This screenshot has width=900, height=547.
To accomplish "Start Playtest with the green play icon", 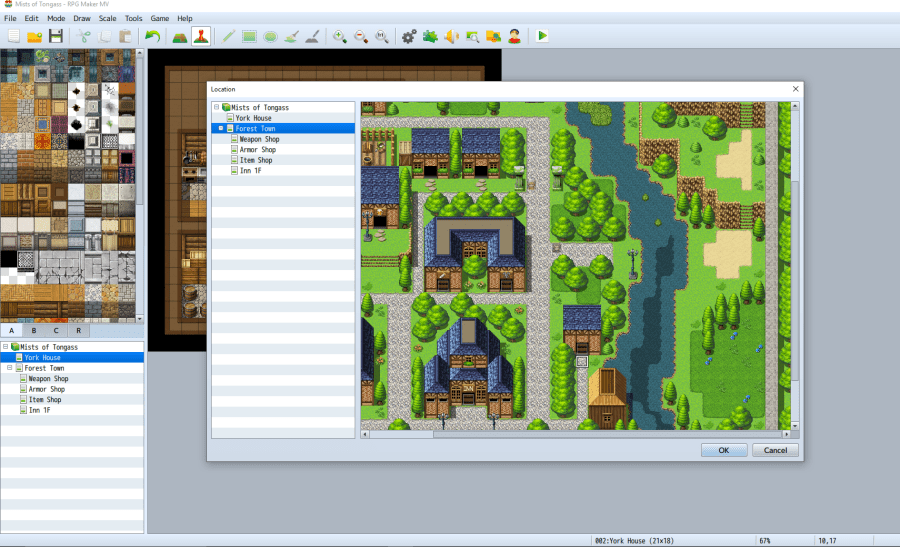I will pyautogui.click(x=542, y=36).
